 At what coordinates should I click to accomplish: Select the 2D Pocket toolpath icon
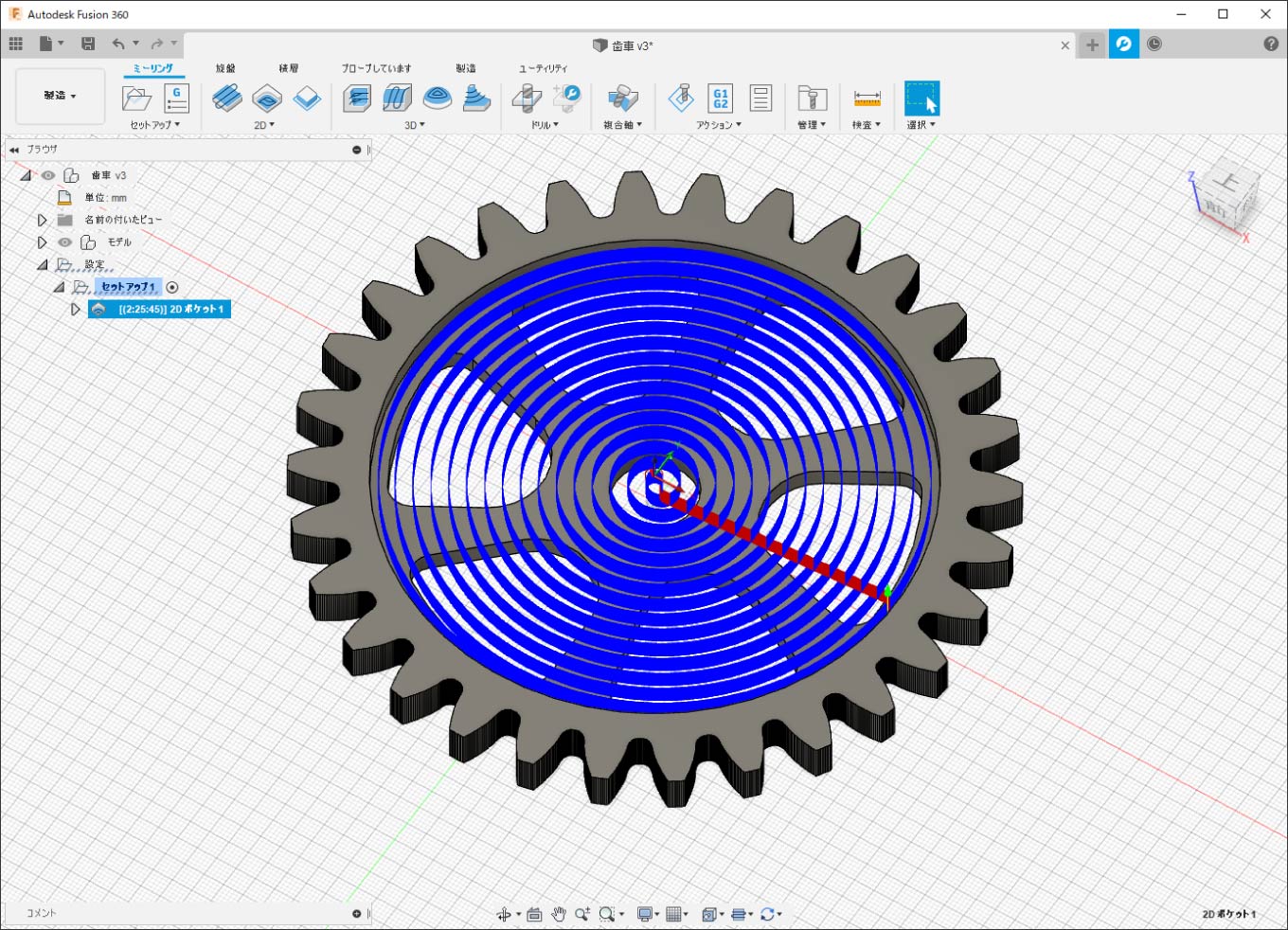(x=267, y=98)
